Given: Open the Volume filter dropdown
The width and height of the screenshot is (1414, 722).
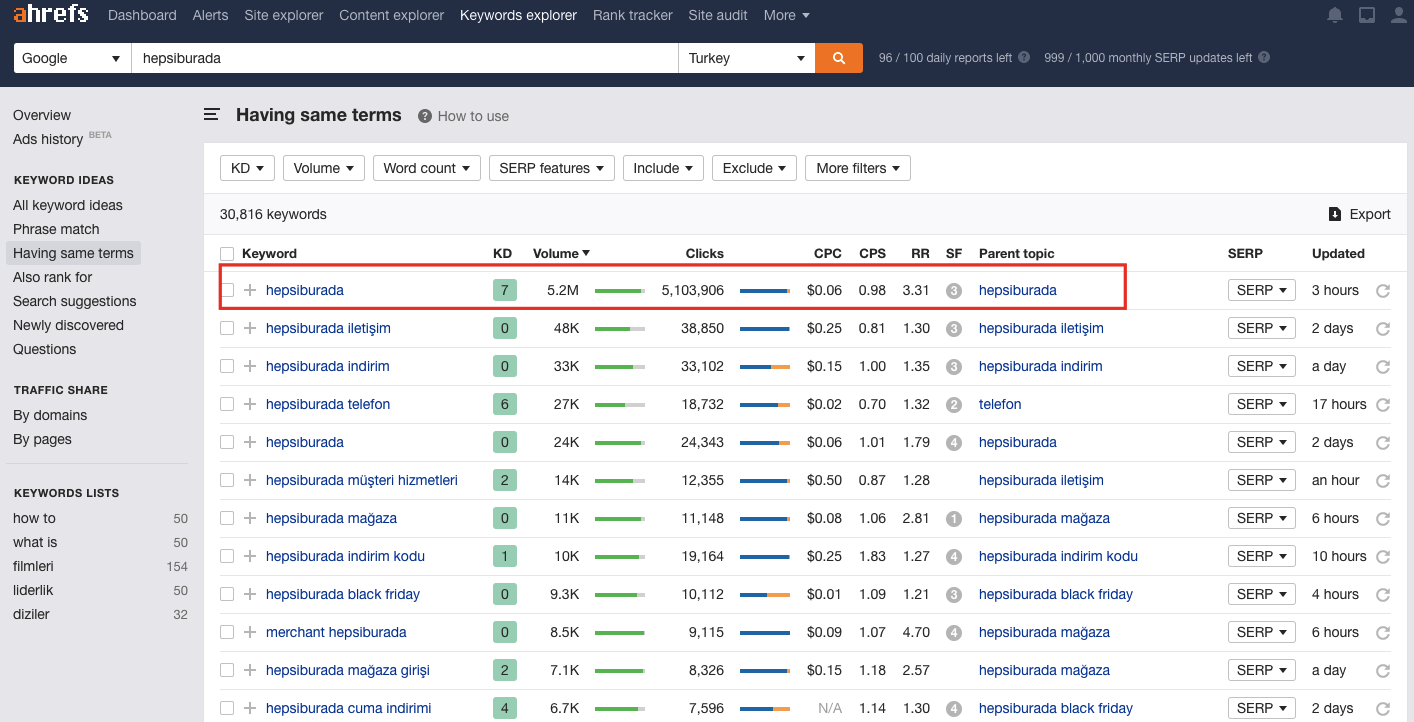Looking at the screenshot, I should point(324,168).
